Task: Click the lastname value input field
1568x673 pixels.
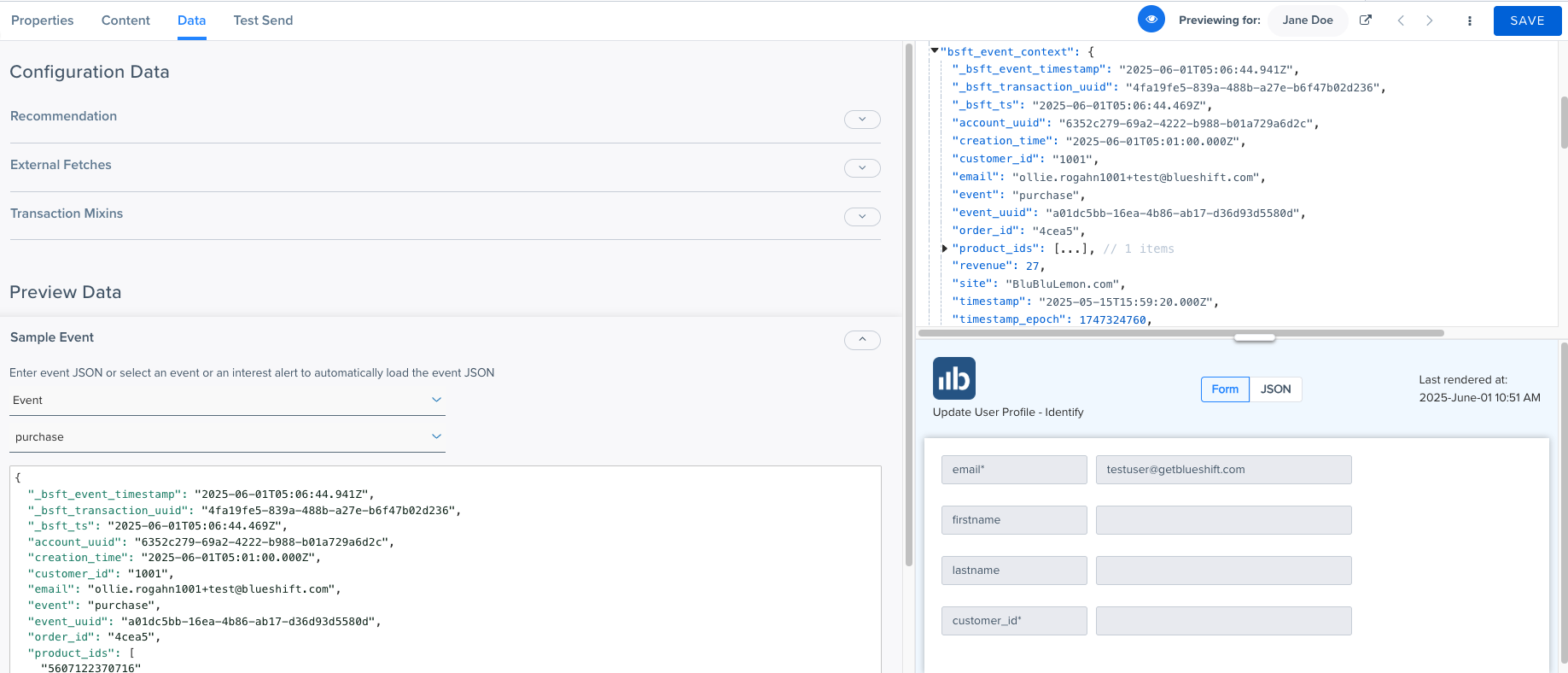Action: coord(1223,571)
